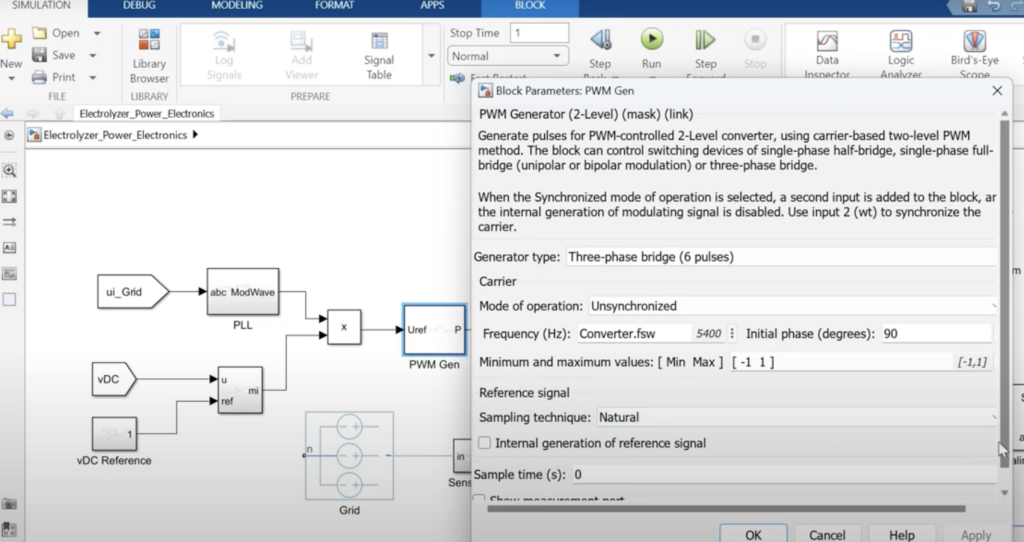
Task: Click the Step Forward icon
Action: tap(705, 40)
